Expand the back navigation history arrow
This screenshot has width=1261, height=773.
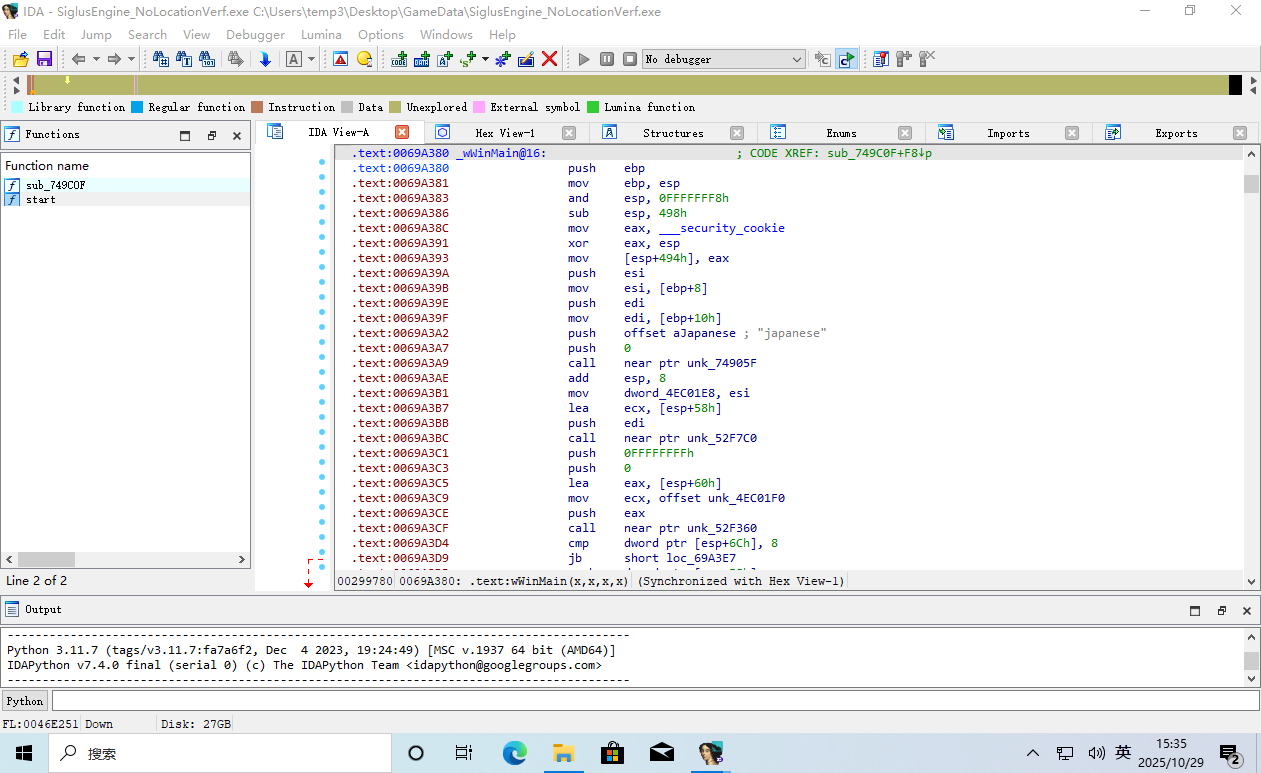[x=96, y=59]
